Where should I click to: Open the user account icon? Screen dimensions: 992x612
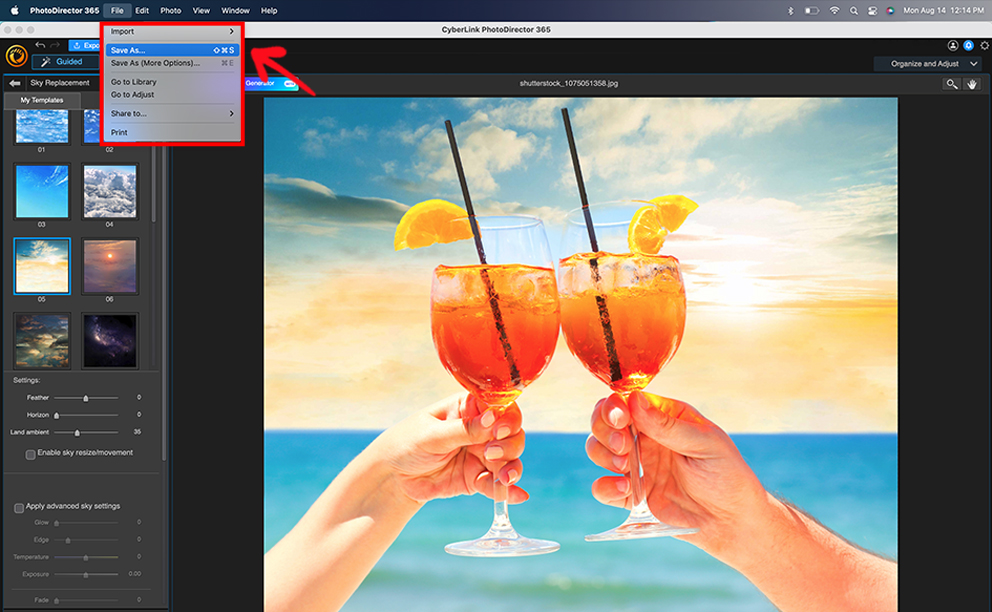(953, 45)
